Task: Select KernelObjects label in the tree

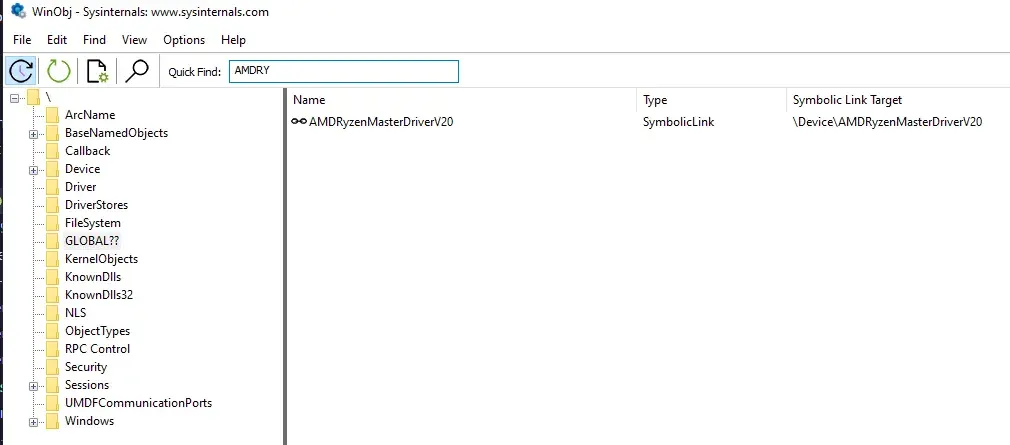Action: pos(101,259)
